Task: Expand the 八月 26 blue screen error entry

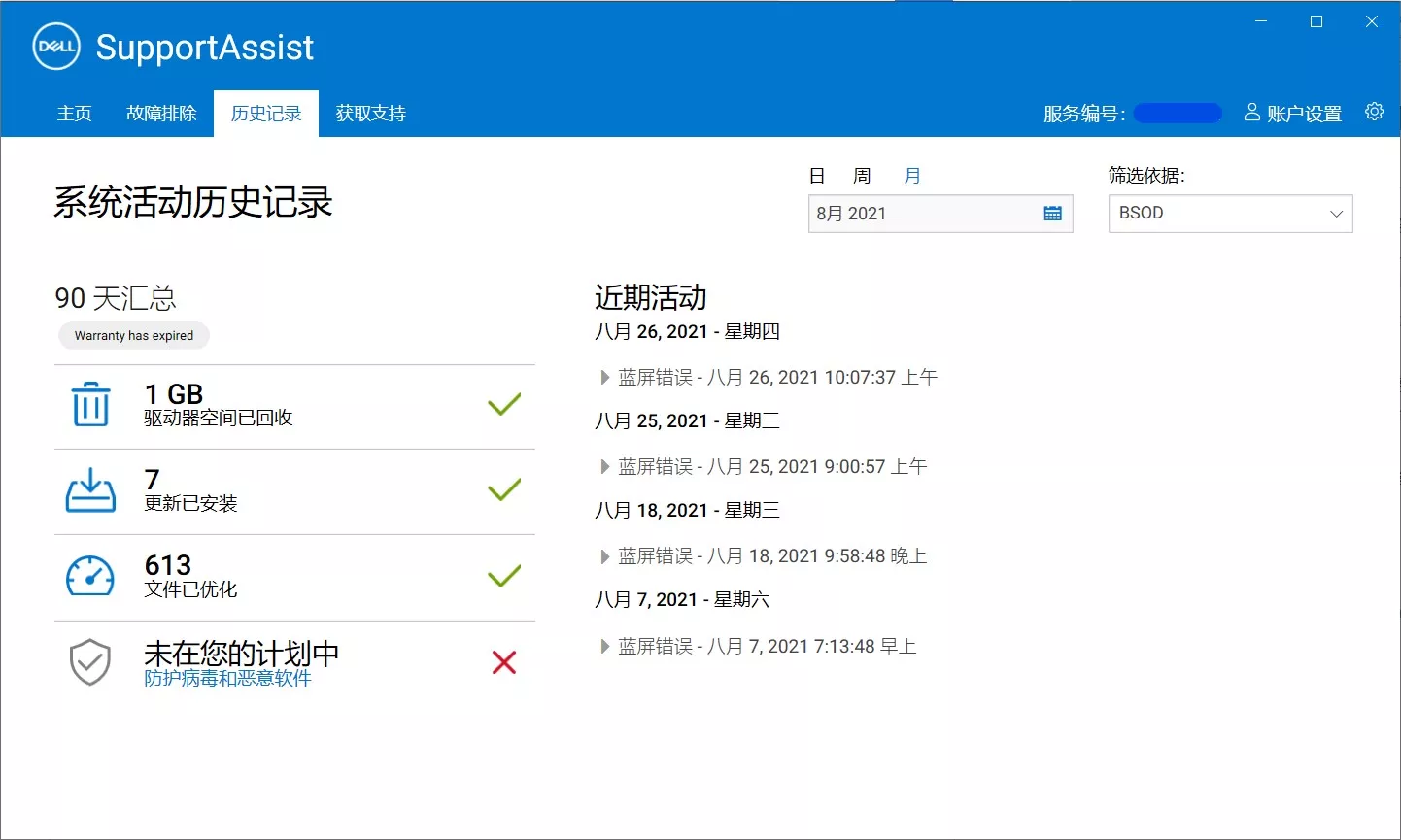Action: point(604,377)
